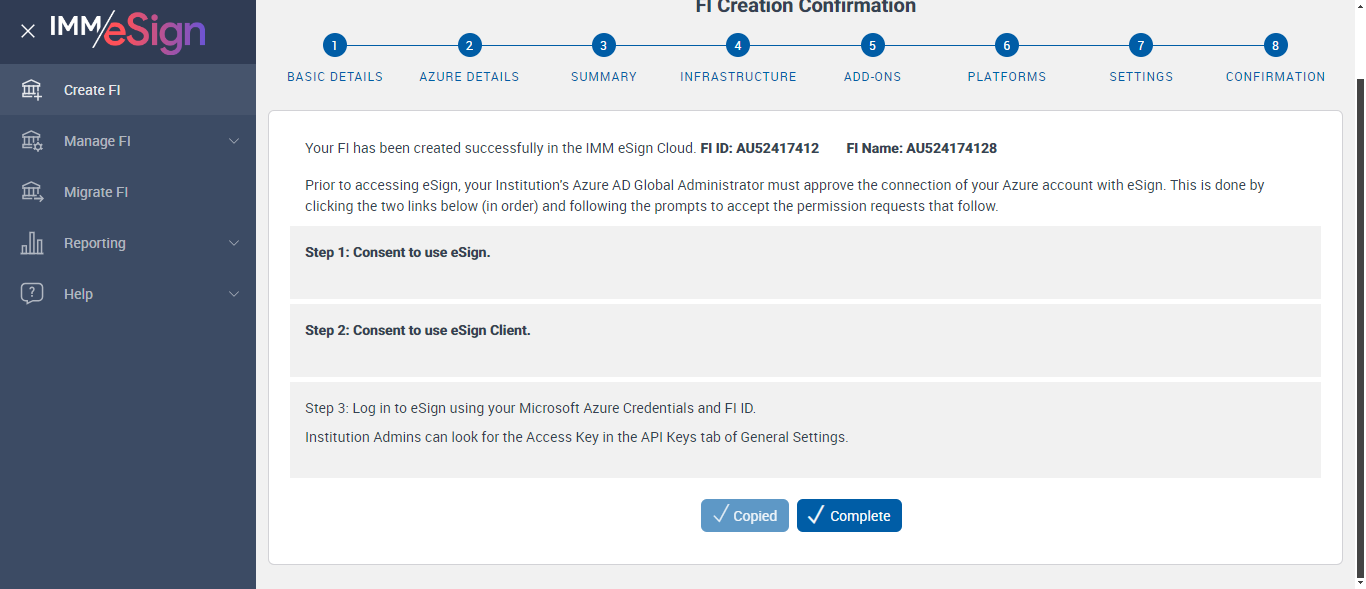1366x589 pixels.
Task: Click Step 1: Consent to use eSign
Action: click(398, 252)
